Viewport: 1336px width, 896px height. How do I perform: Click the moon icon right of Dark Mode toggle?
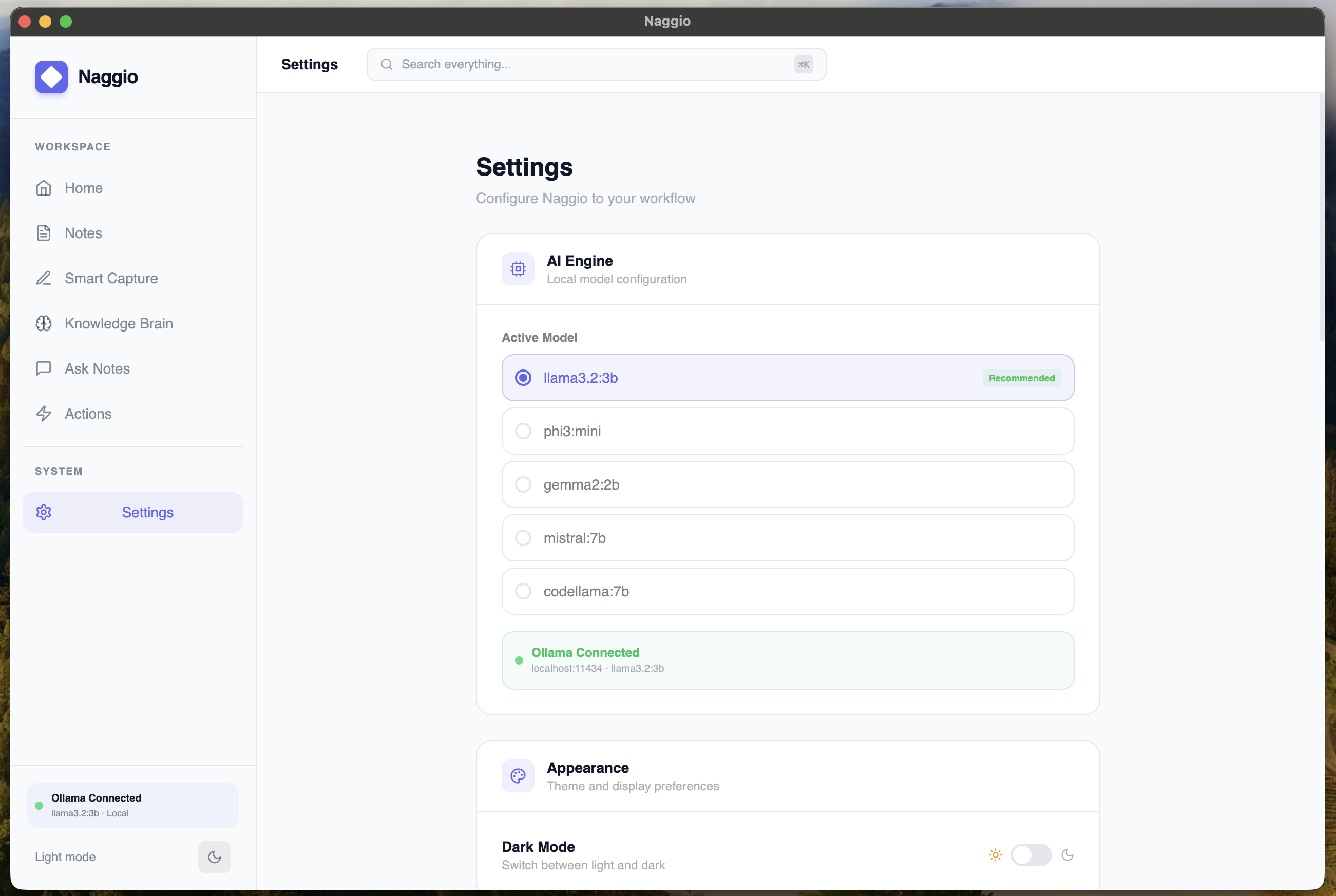(x=1067, y=855)
